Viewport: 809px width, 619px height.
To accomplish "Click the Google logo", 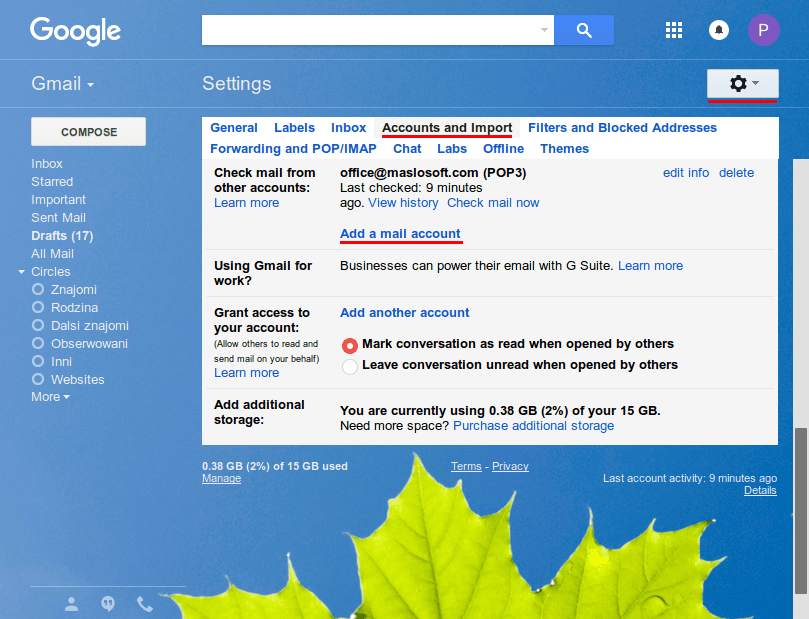I will pyautogui.click(x=75, y=31).
